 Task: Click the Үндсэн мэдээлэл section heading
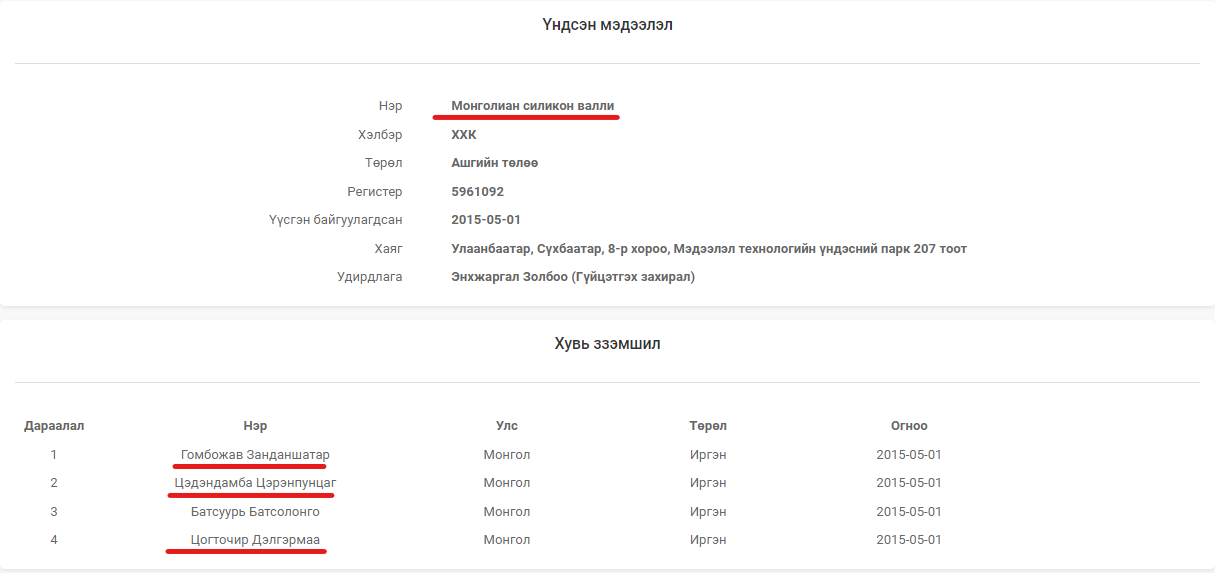tap(607, 25)
